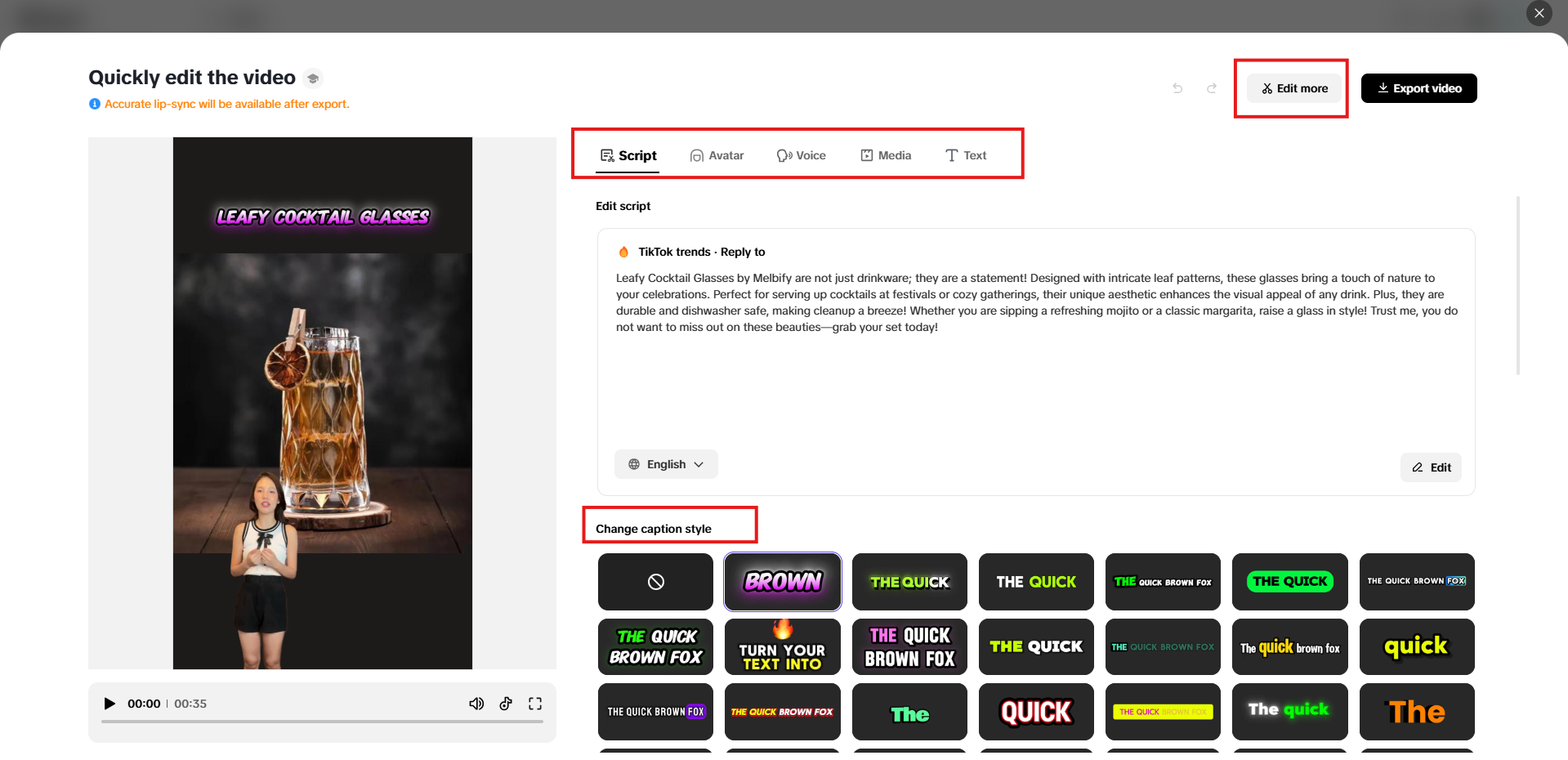Click the right panel scrollbar
This screenshot has height=760, width=1568.
[x=1518, y=286]
